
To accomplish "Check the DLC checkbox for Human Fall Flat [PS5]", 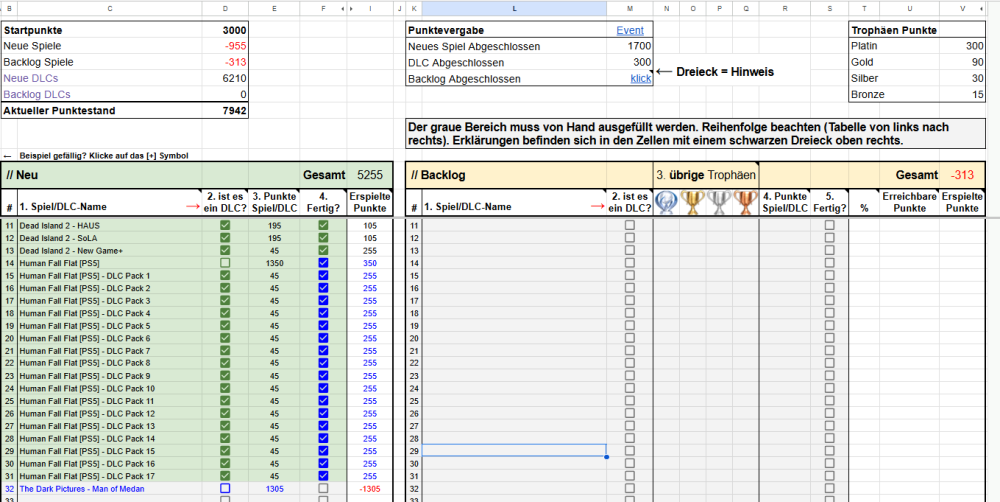I will [225, 263].
